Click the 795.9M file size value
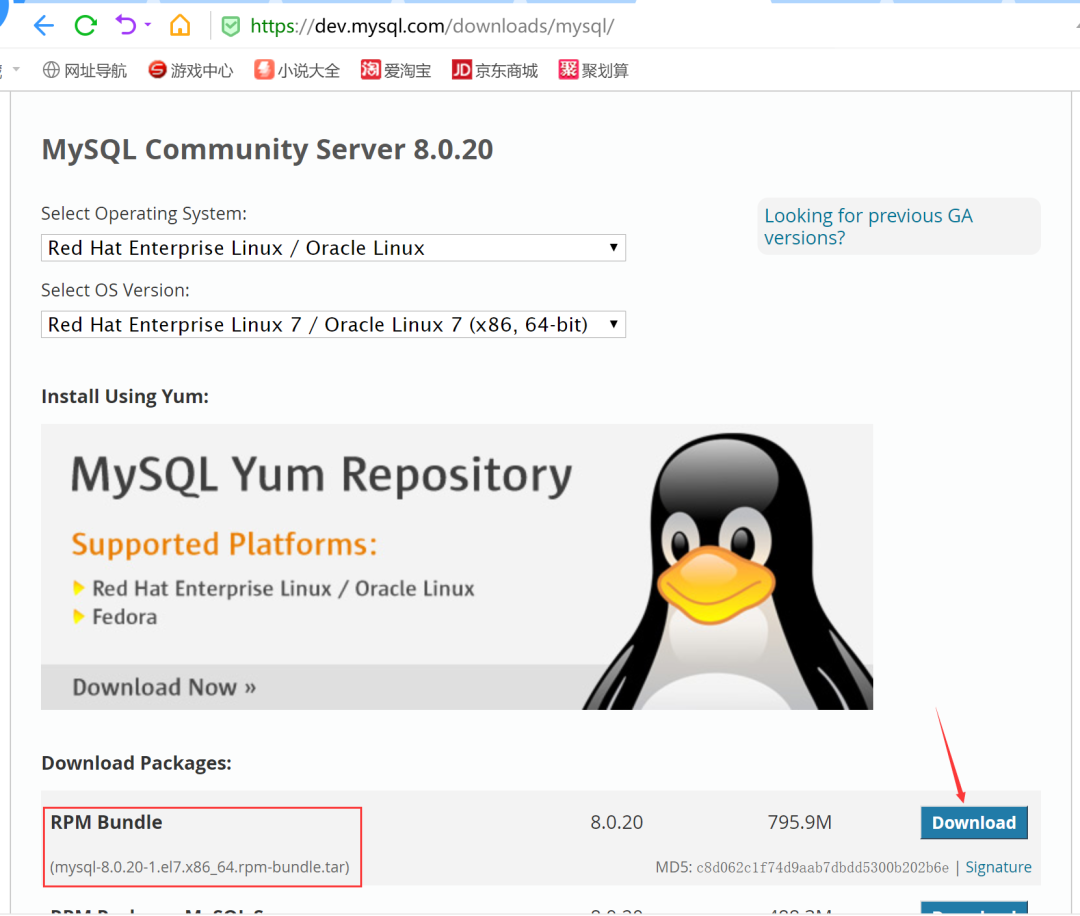 pos(800,822)
